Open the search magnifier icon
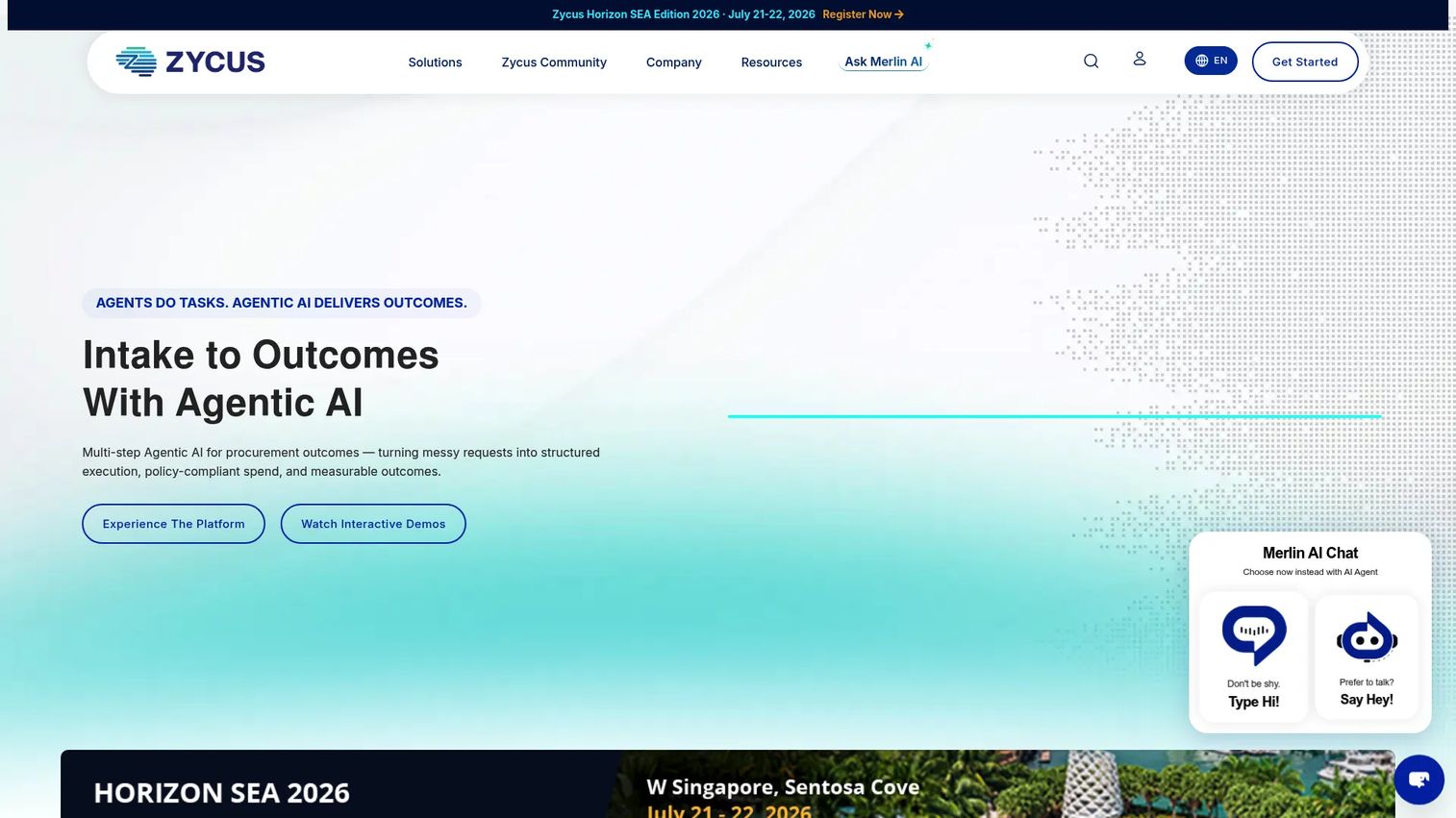Viewport: 1456px width, 818px height. pyautogui.click(x=1091, y=61)
